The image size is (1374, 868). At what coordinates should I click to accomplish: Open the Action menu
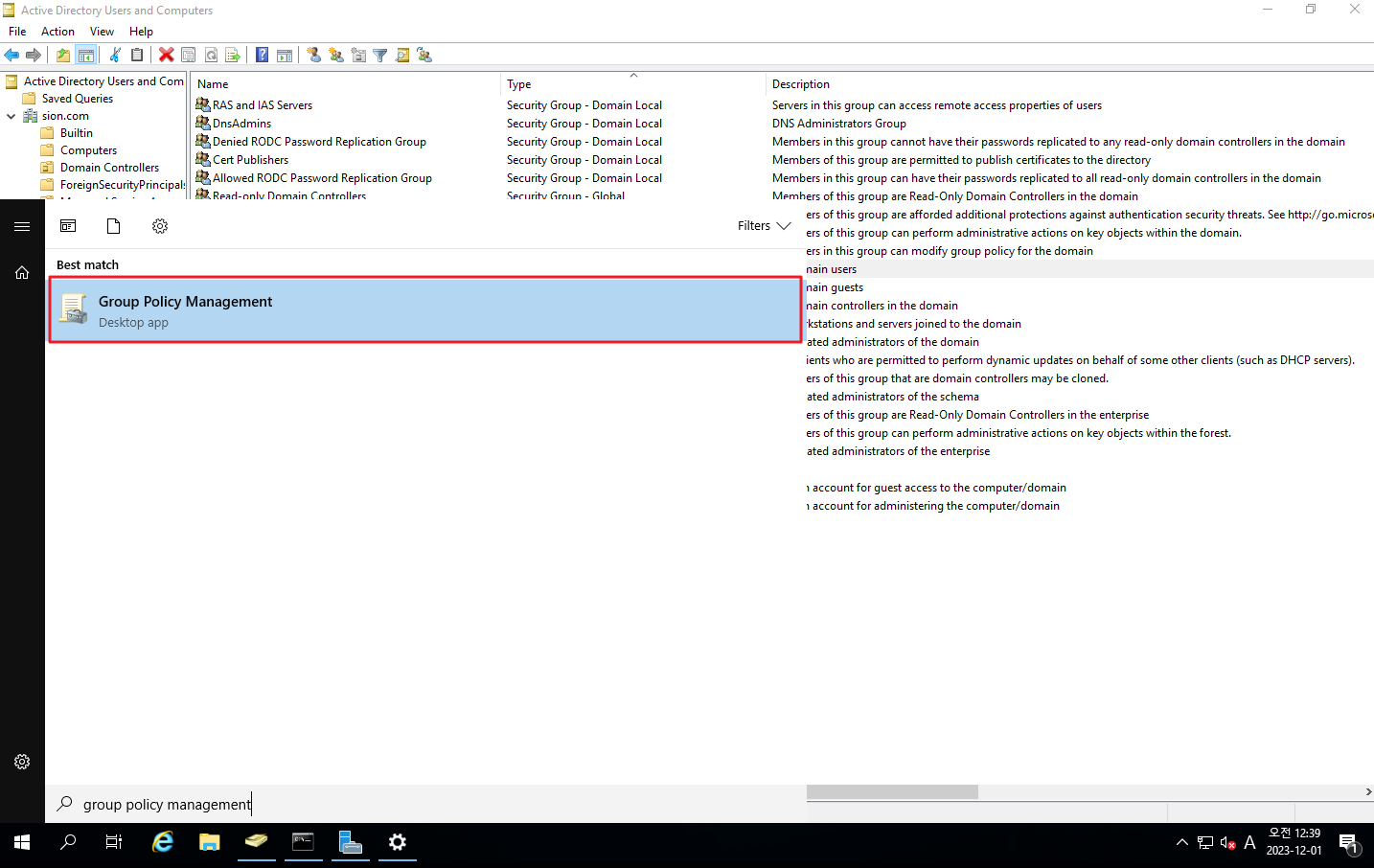pyautogui.click(x=57, y=32)
